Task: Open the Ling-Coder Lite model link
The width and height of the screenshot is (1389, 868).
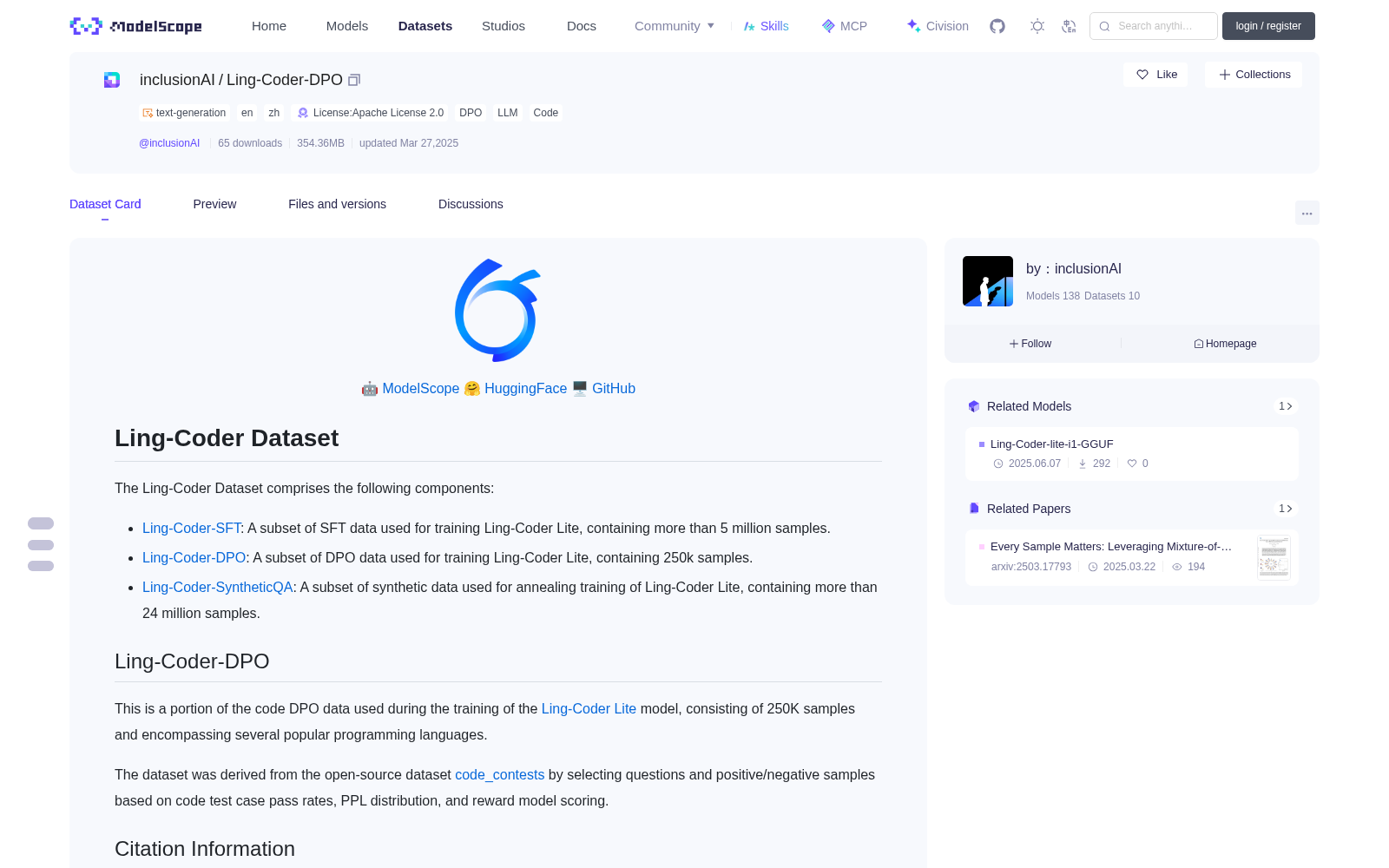Action: click(589, 709)
